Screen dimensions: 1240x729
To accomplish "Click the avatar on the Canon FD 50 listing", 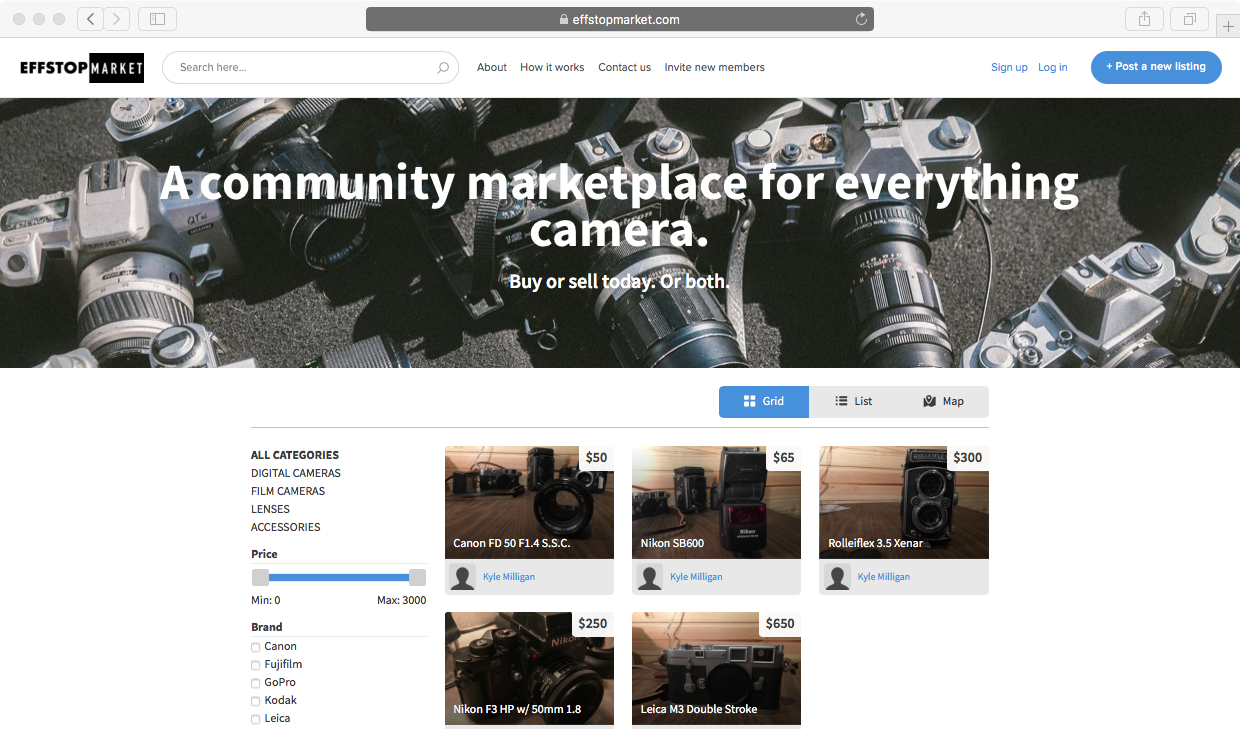I will point(462,577).
